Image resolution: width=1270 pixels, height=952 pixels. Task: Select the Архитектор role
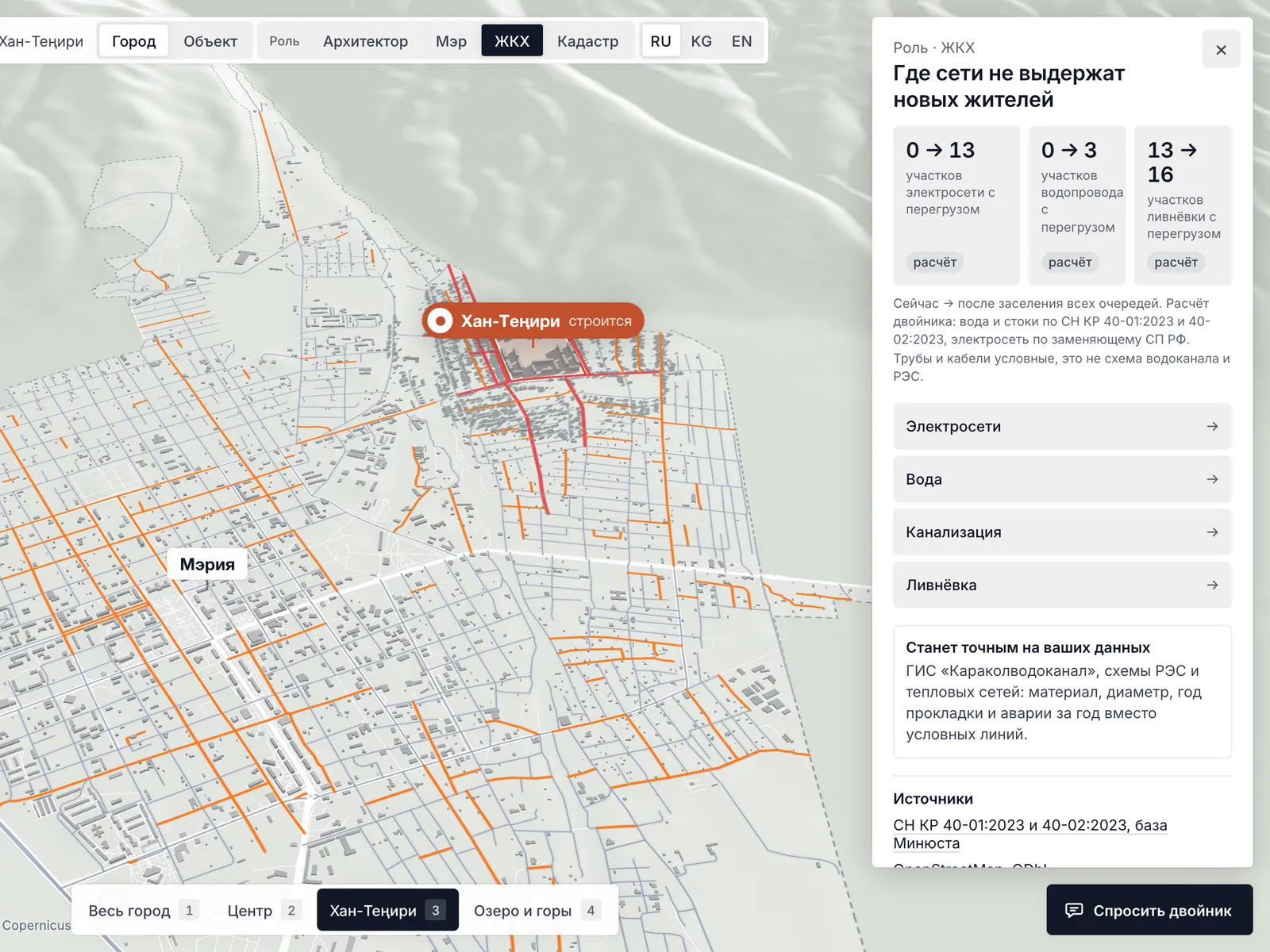(365, 40)
